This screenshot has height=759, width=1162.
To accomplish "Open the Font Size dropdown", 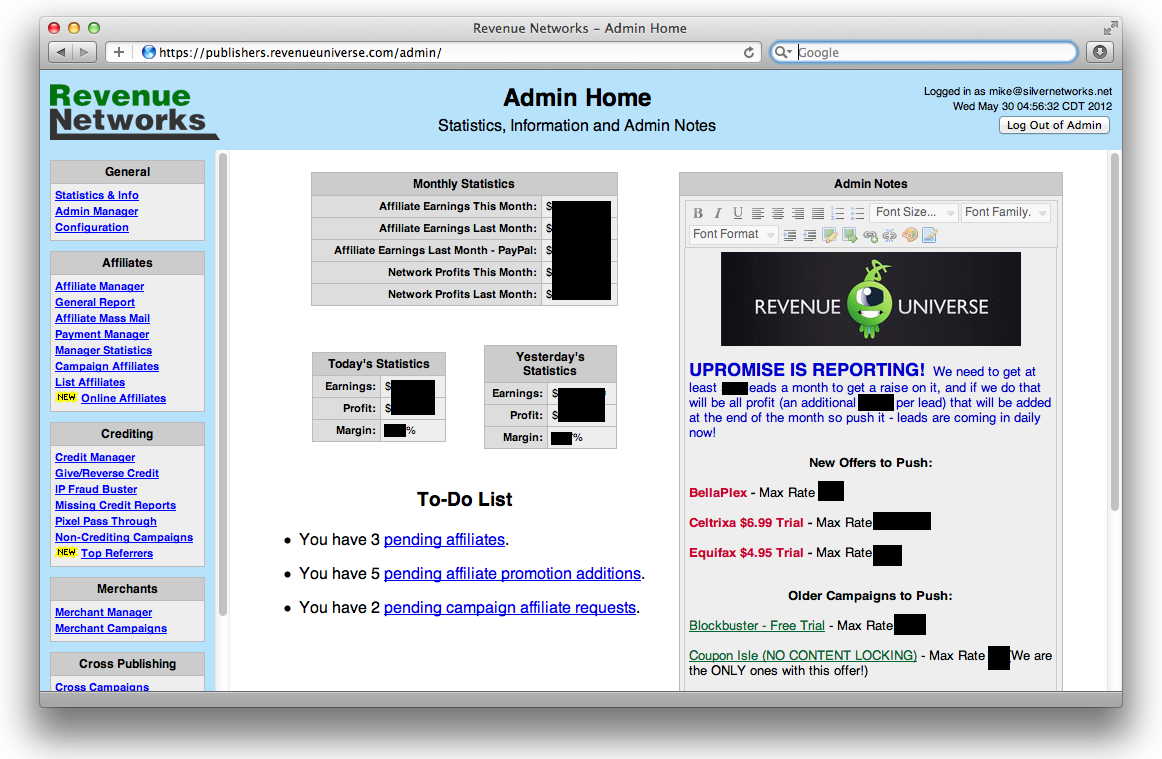I will 914,212.
